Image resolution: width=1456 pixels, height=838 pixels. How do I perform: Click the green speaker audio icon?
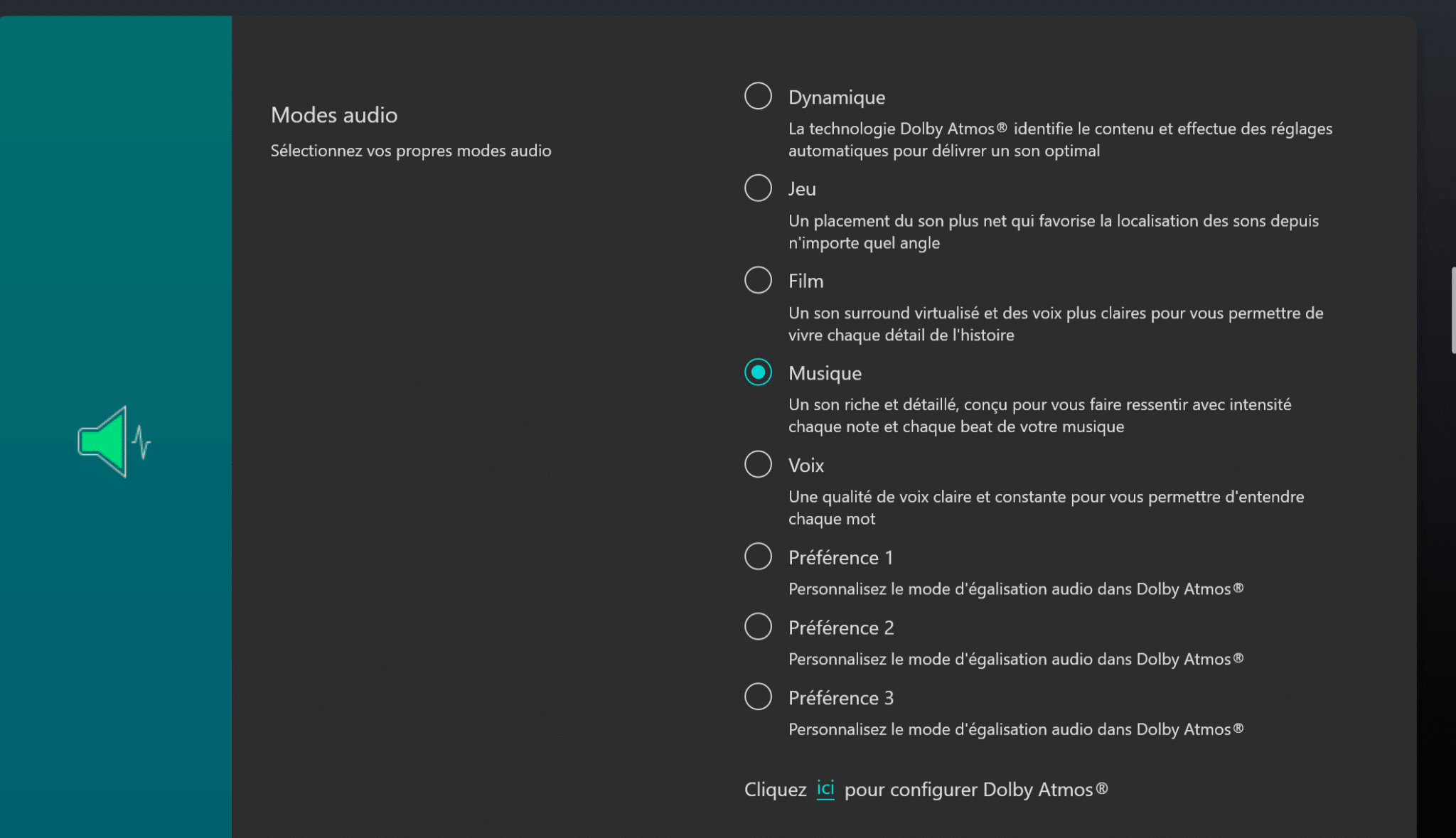[114, 441]
